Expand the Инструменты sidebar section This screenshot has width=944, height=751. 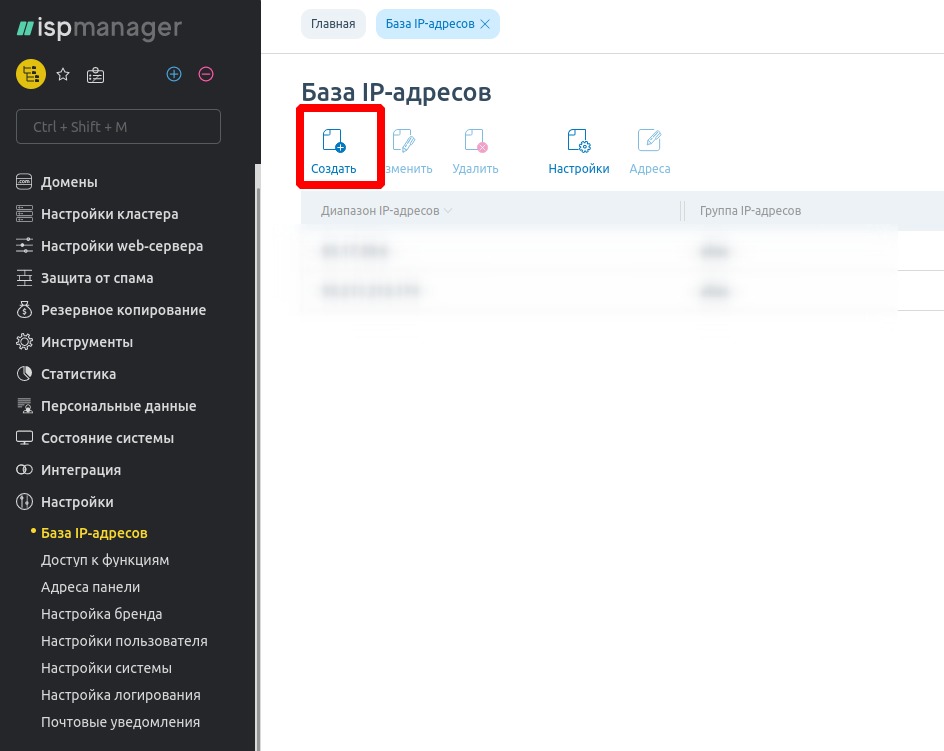point(86,342)
